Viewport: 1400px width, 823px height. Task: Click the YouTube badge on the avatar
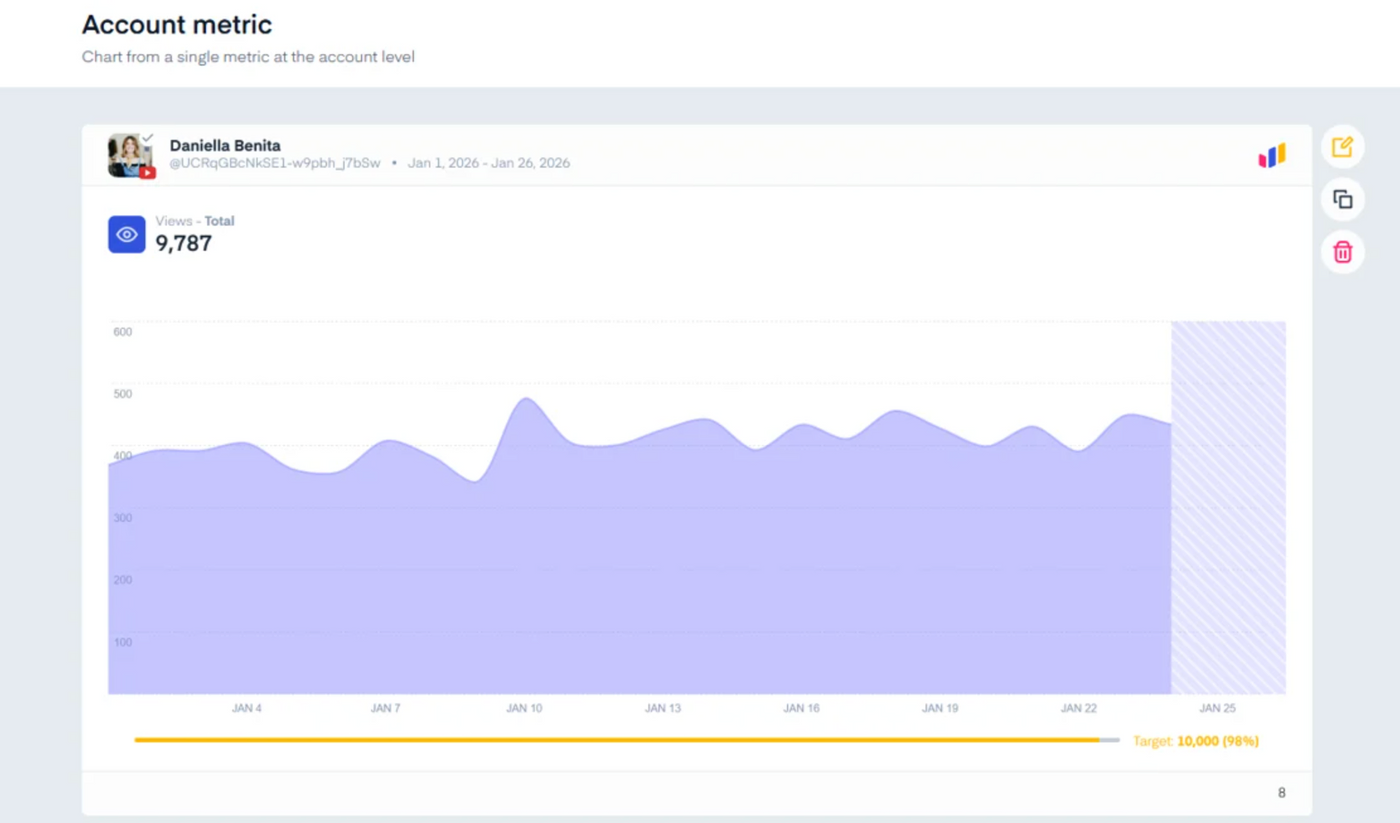pos(147,172)
